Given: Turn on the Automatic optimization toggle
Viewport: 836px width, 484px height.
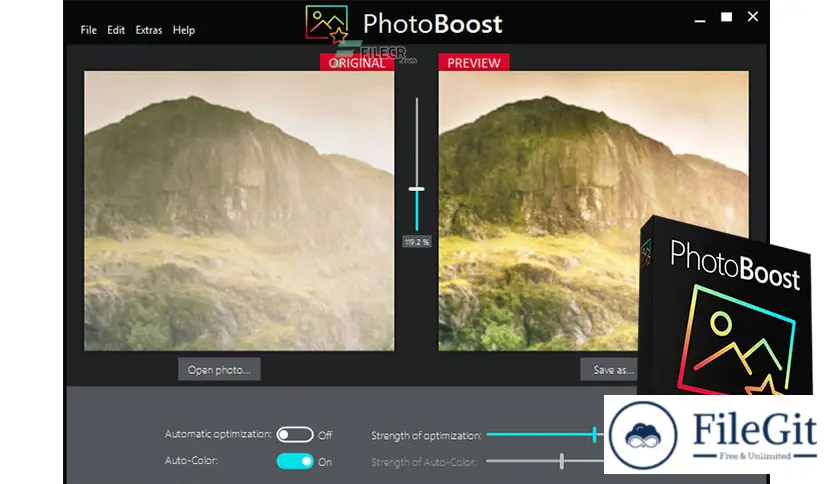Looking at the screenshot, I should click(x=295, y=435).
